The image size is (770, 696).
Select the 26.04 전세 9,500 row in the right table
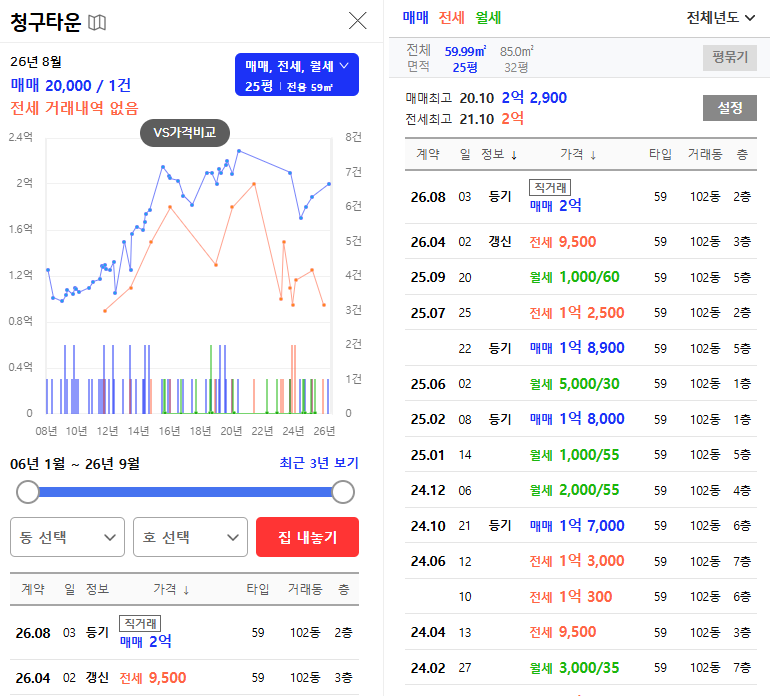(580, 242)
